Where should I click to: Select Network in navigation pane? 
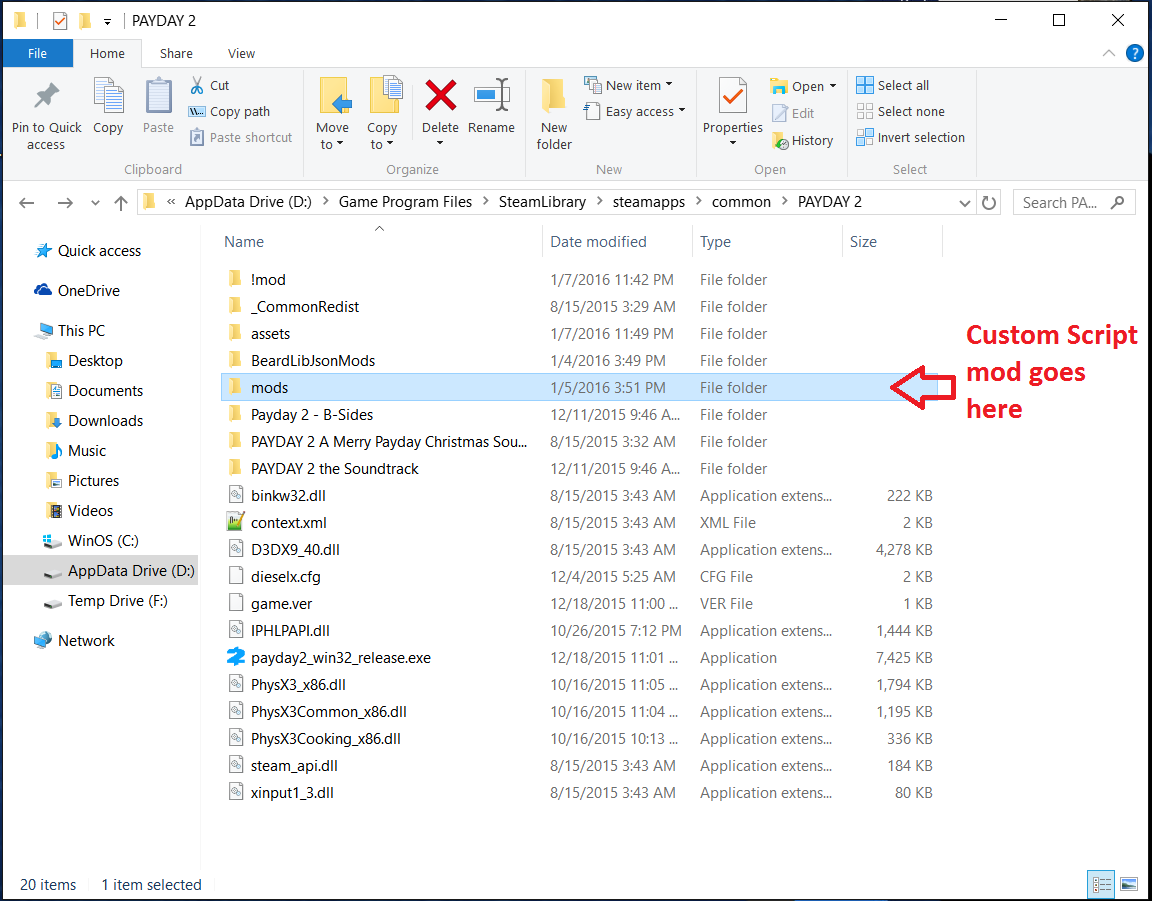[x=75, y=640]
